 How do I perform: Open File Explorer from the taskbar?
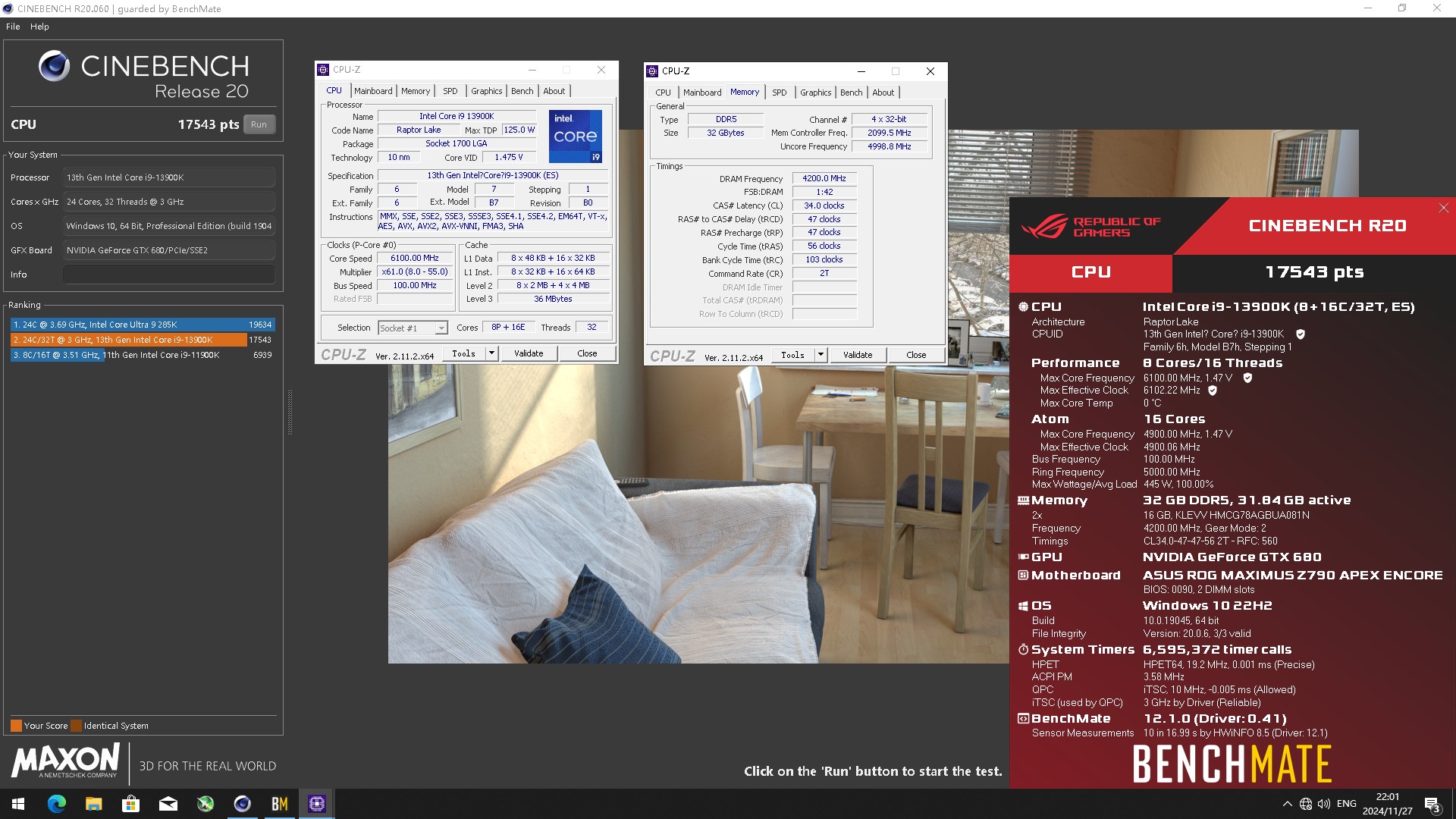pos(93,804)
